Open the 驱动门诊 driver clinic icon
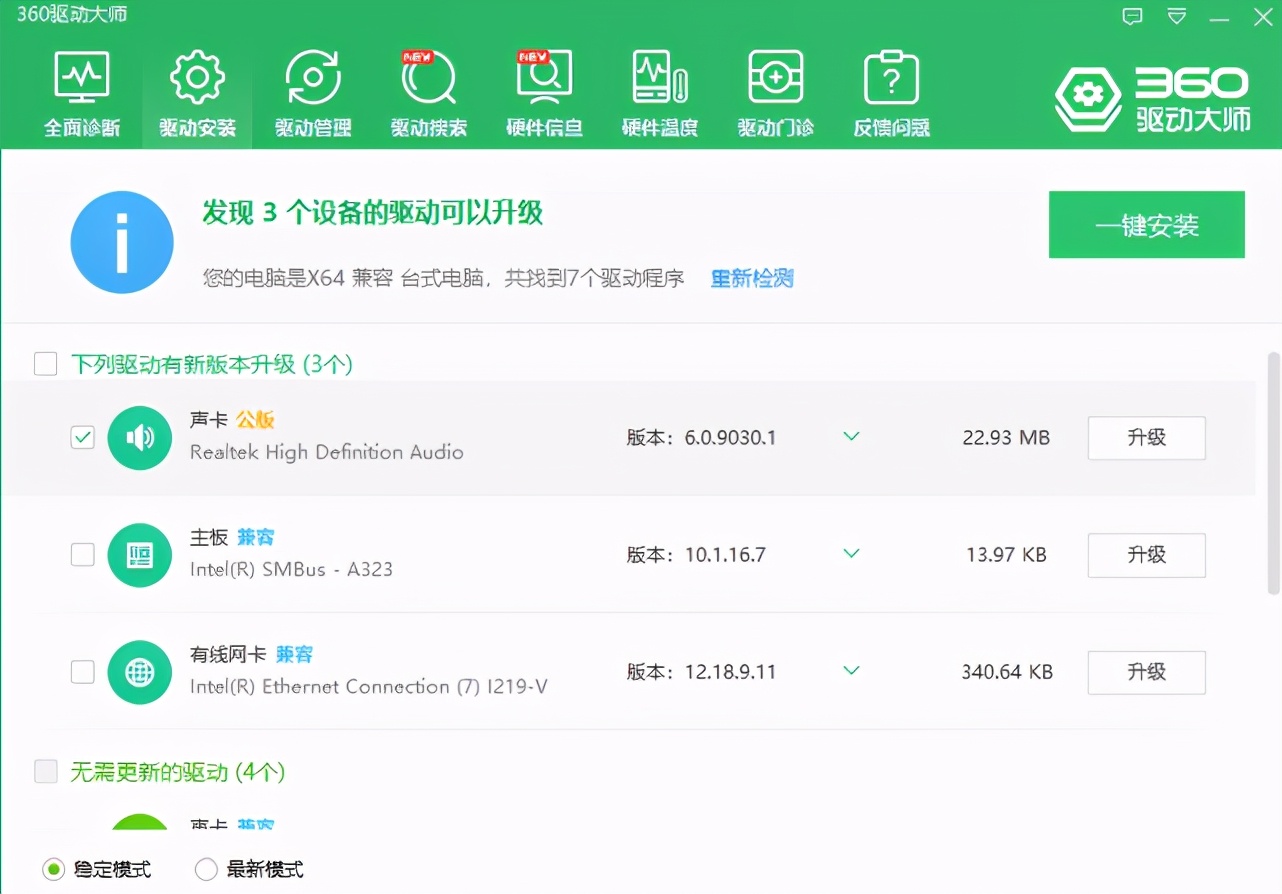 point(776,78)
